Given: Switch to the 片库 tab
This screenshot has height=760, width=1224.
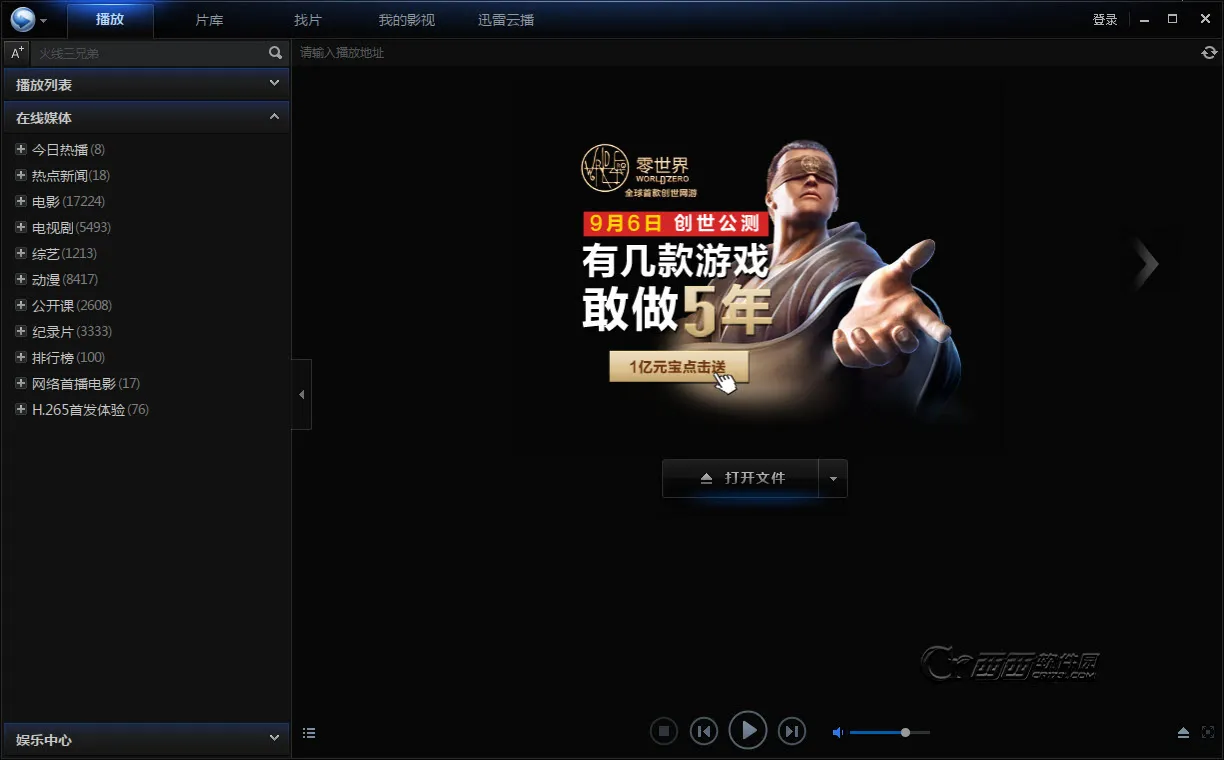Looking at the screenshot, I should point(209,20).
